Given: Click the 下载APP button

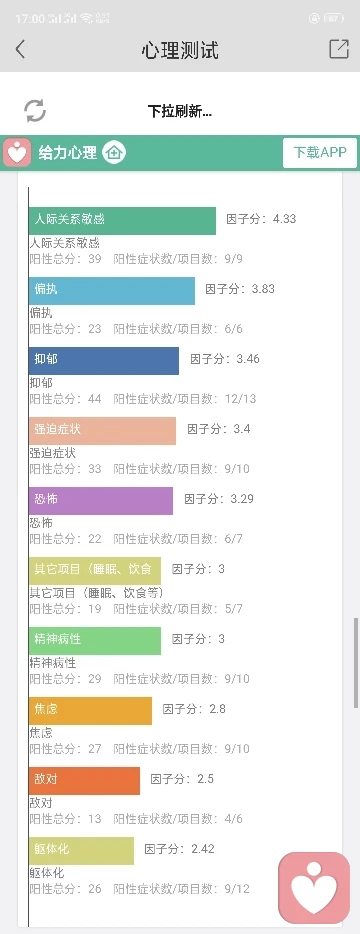Looking at the screenshot, I should (x=320, y=152).
